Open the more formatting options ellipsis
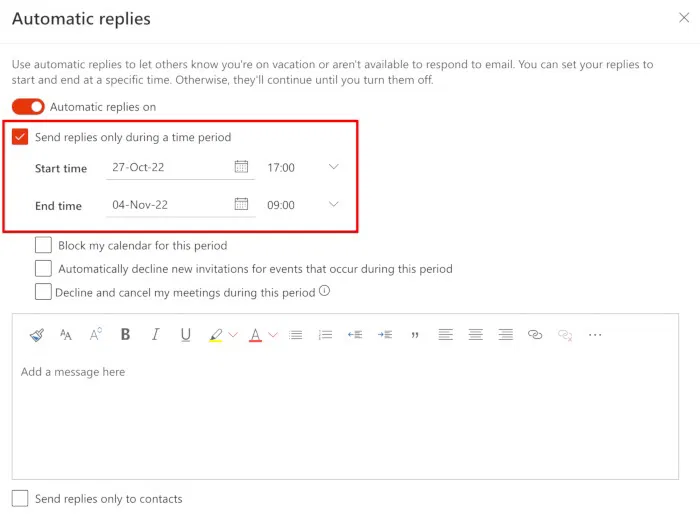This screenshot has height=524, width=700. [596, 335]
